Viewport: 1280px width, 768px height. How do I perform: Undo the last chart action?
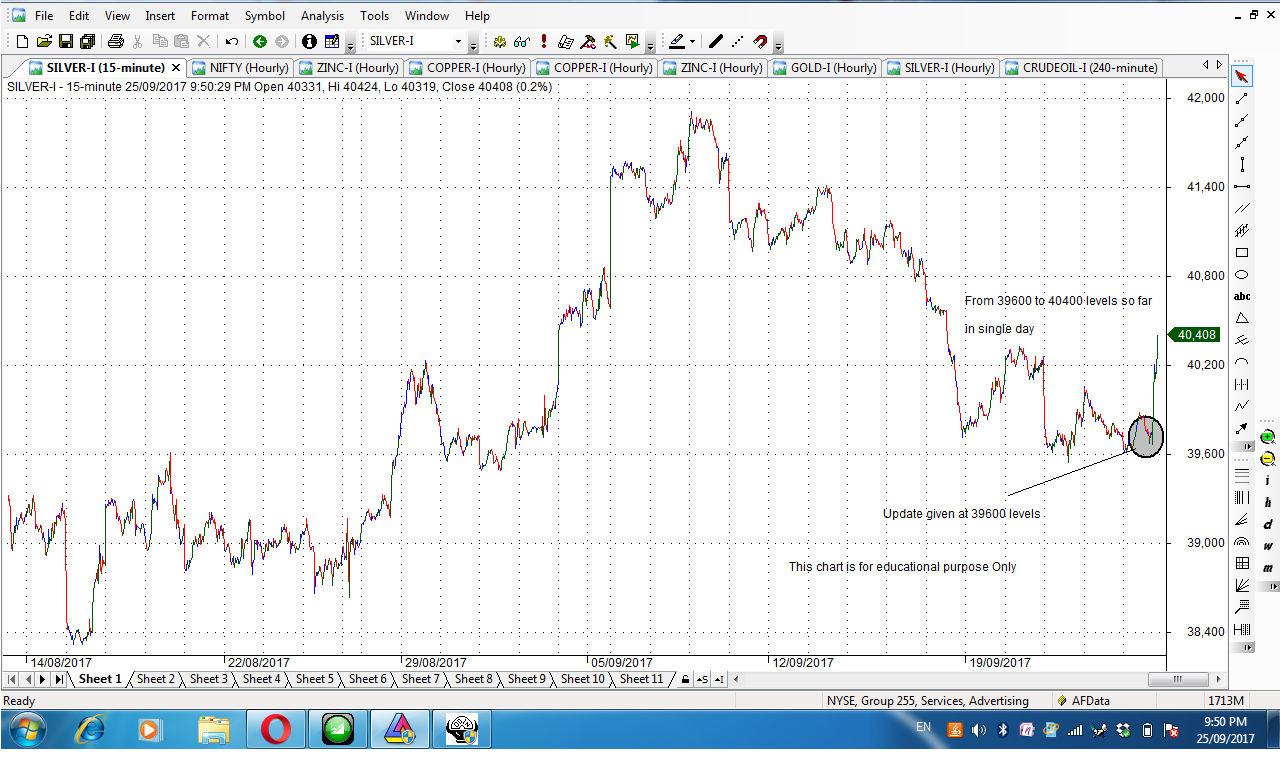(229, 41)
